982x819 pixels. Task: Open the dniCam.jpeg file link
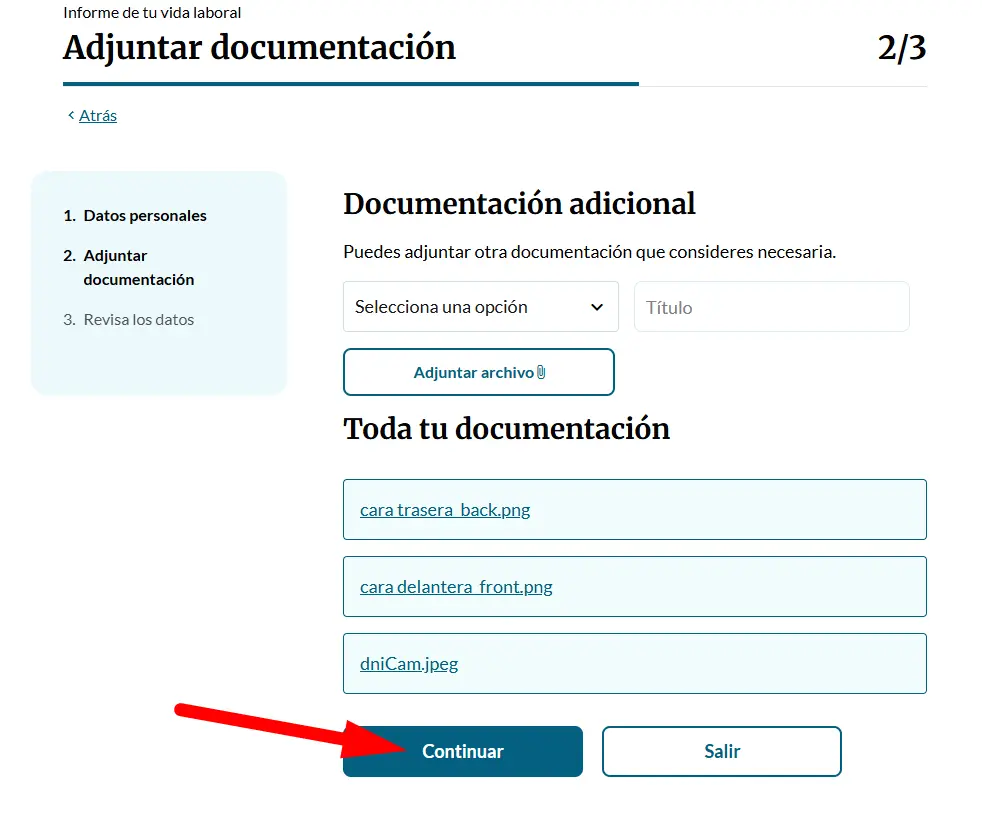pyautogui.click(x=409, y=664)
